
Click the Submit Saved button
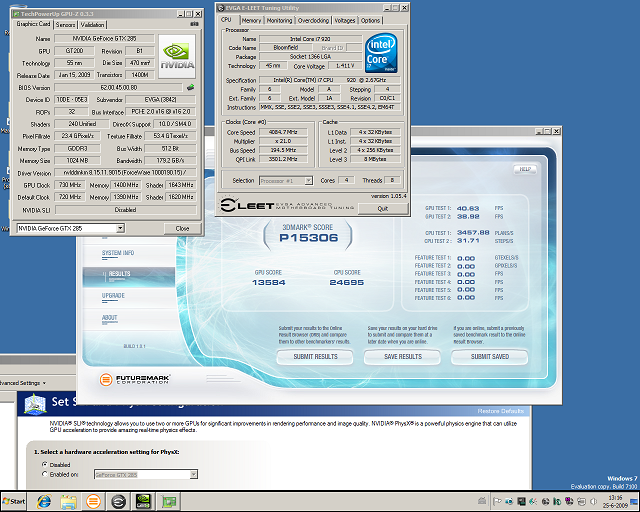(489, 356)
